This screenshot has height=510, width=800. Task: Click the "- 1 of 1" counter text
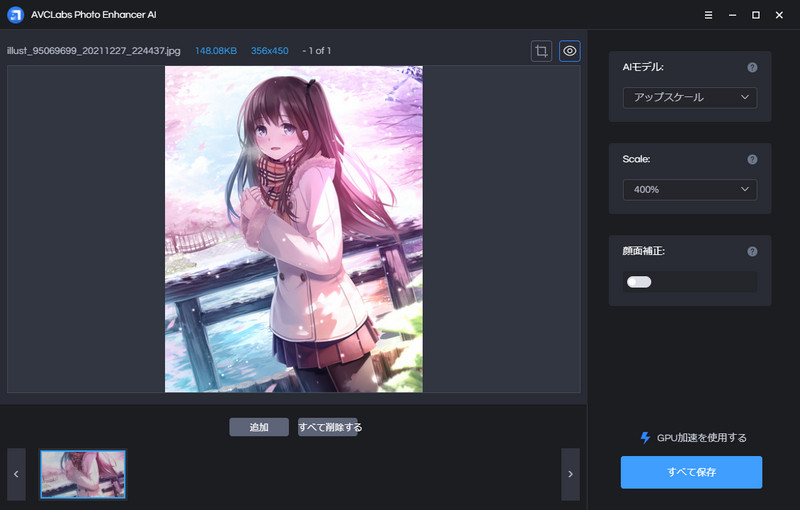(316, 51)
